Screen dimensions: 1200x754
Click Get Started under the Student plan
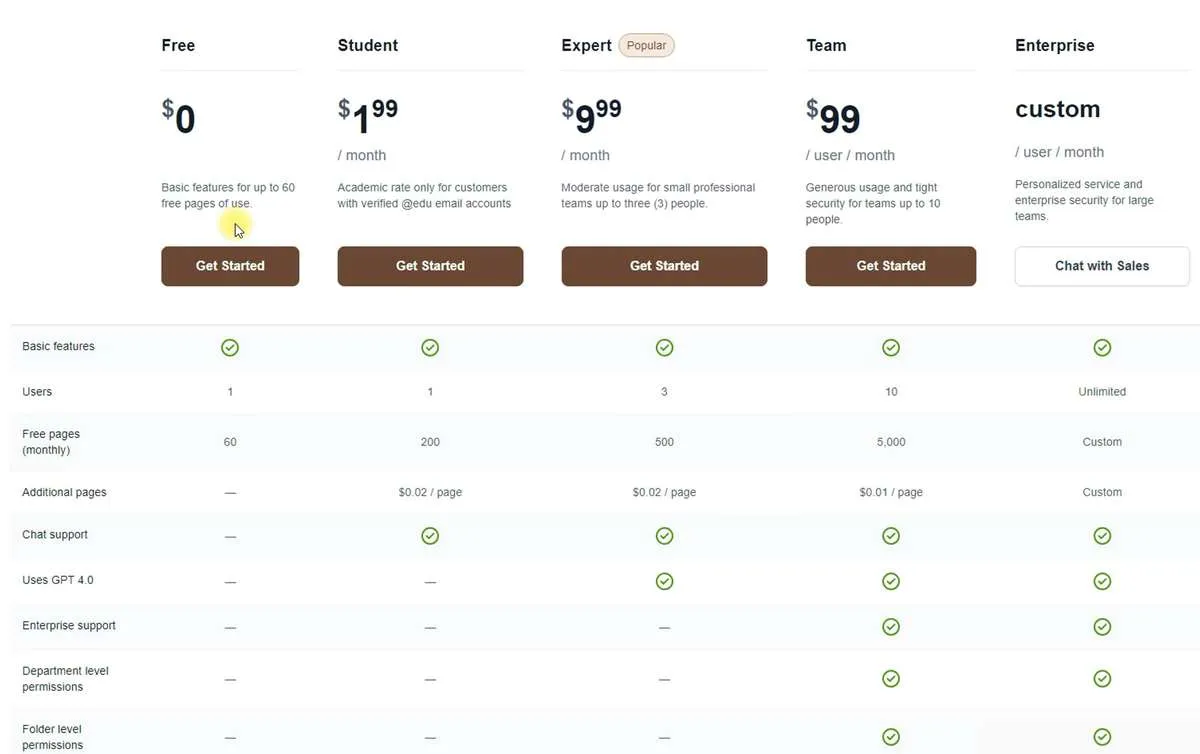(x=430, y=266)
